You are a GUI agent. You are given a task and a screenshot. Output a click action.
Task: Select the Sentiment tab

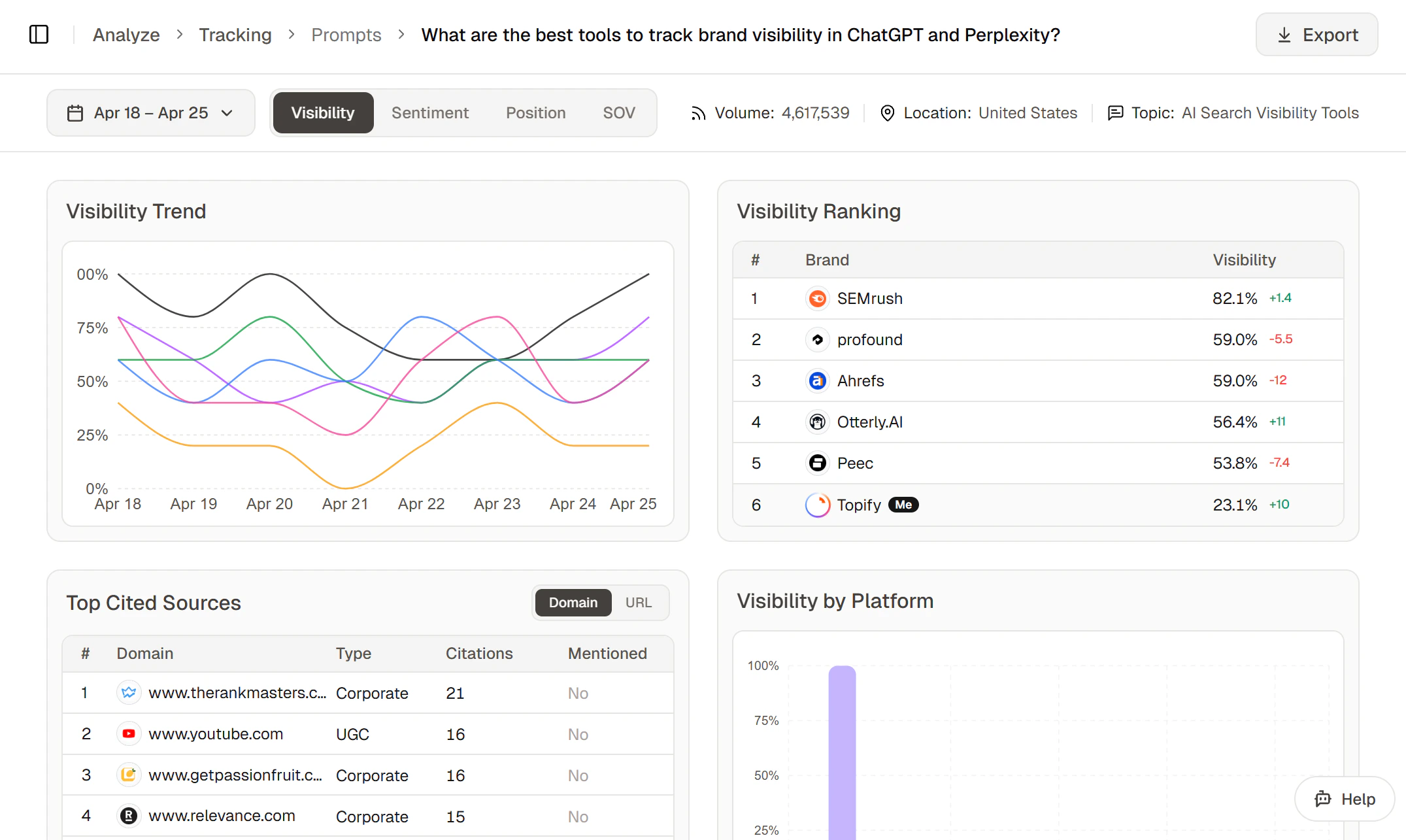pos(430,113)
